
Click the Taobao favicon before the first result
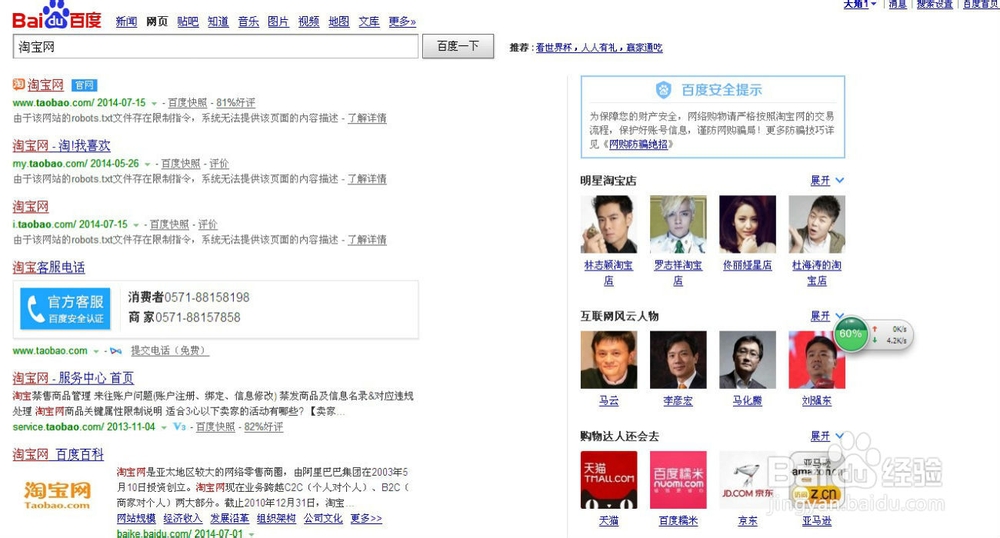pos(18,84)
